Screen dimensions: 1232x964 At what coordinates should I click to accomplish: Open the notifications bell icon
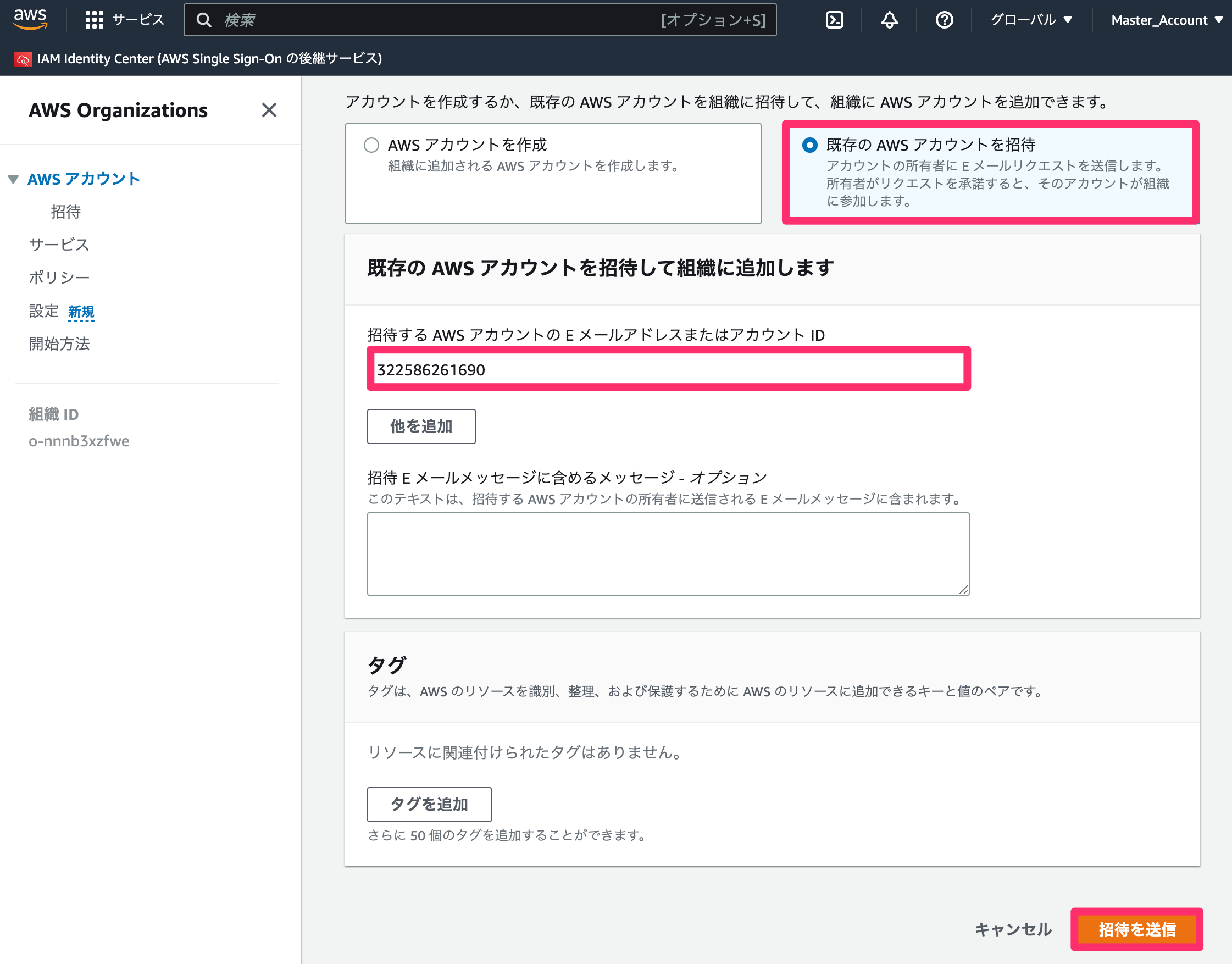pos(889,20)
